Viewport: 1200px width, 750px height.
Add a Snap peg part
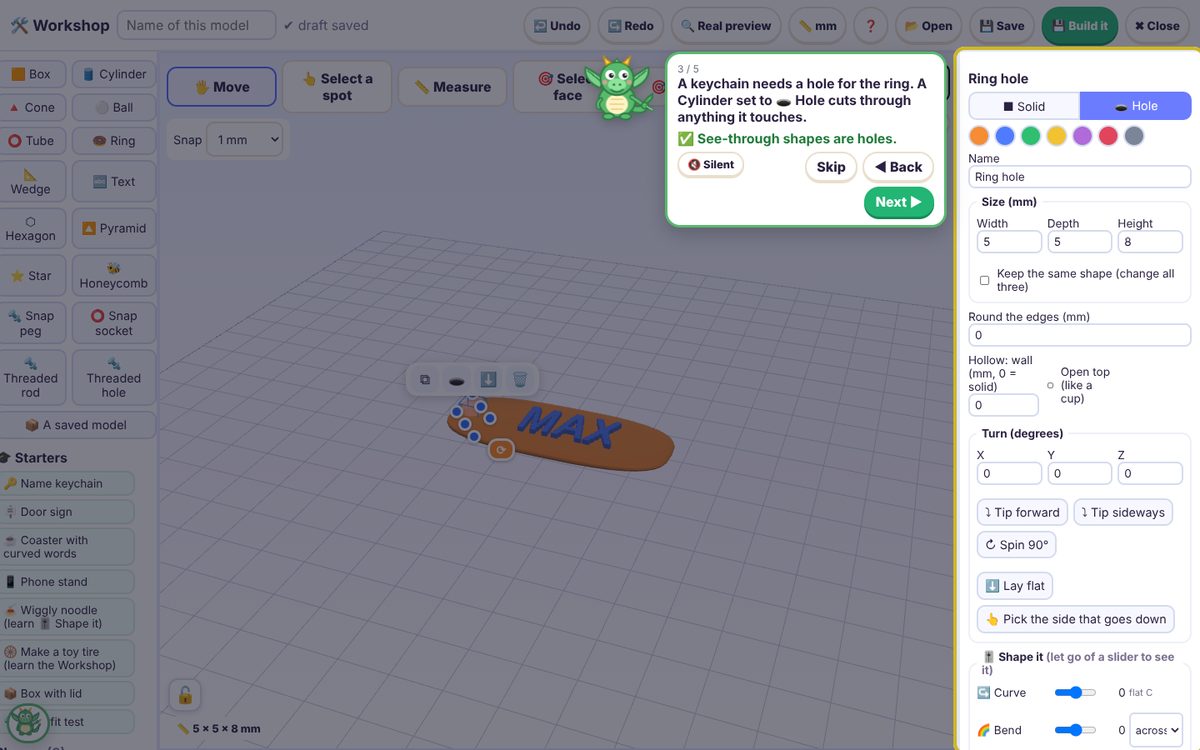(x=33, y=323)
